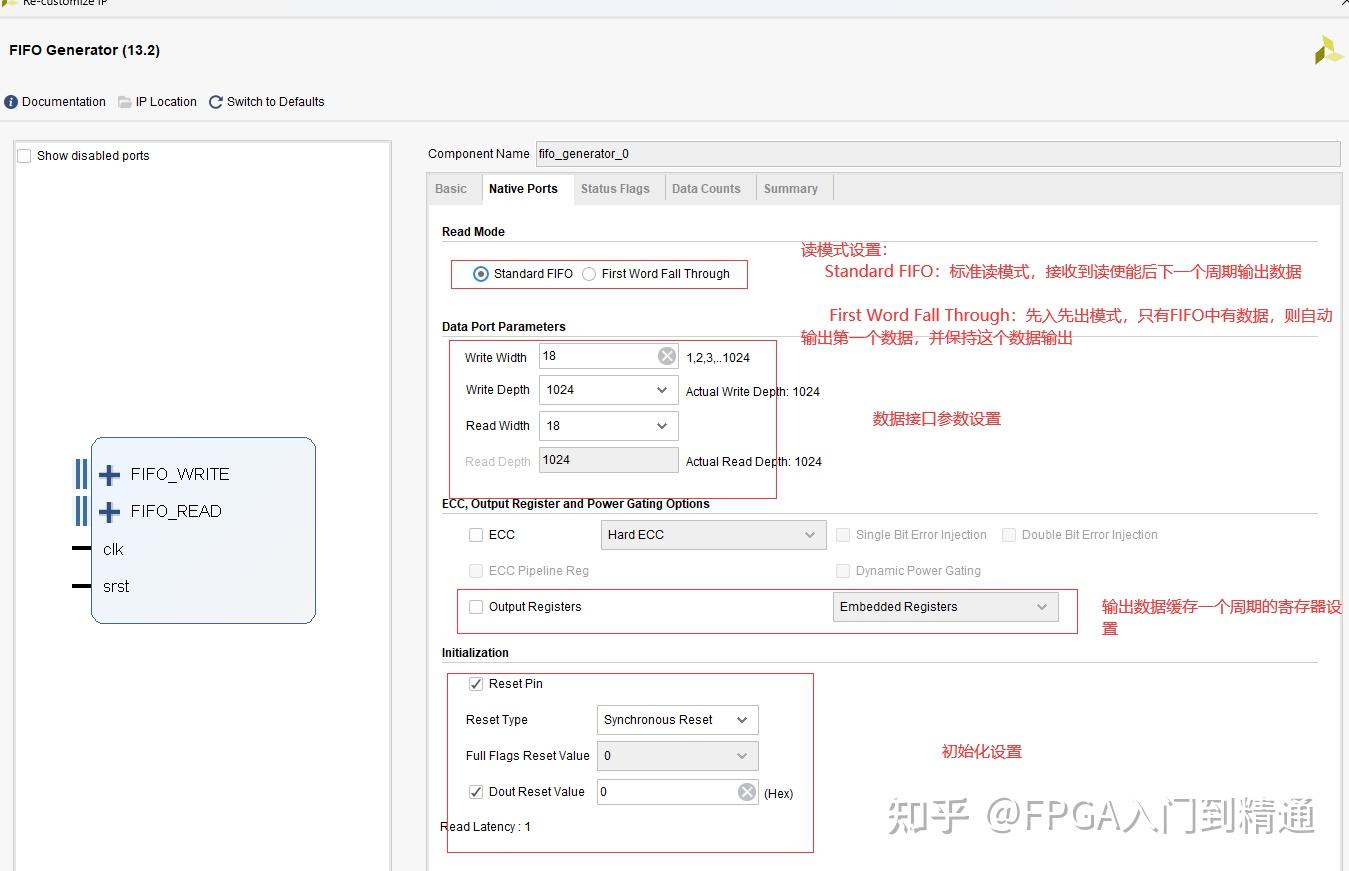Click the Component Name input field
The height and width of the screenshot is (871, 1349).
click(x=938, y=154)
